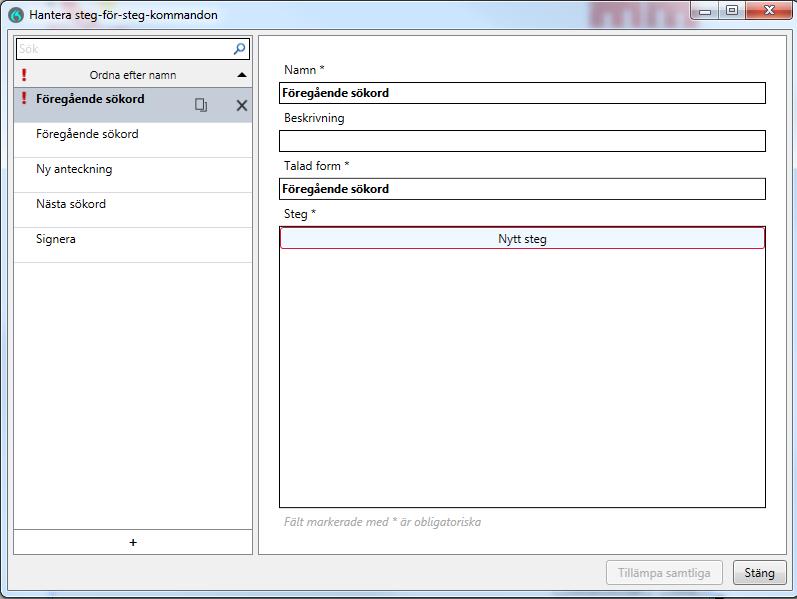Click the Beskrivning input field
The width and height of the screenshot is (797, 599).
click(x=522, y=141)
